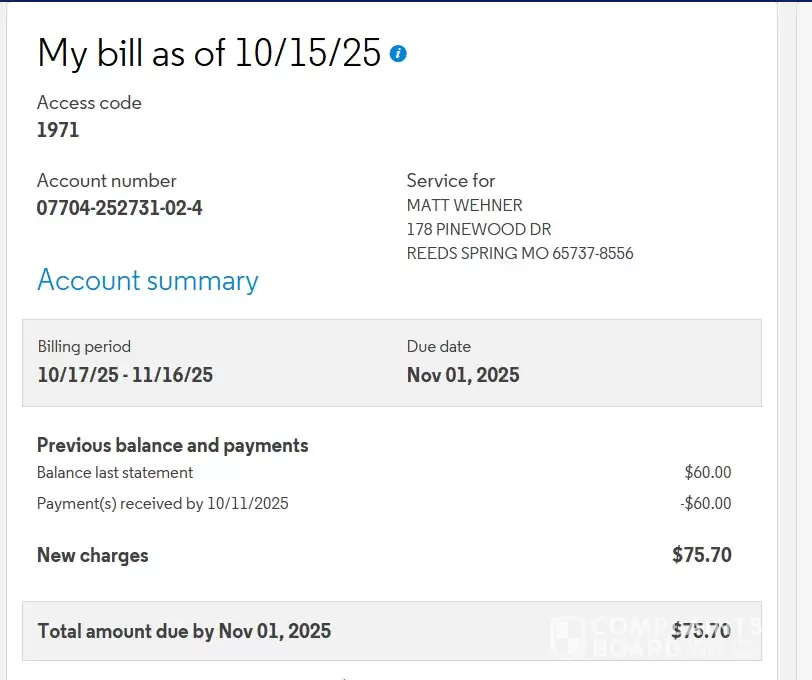Select the access code 1971

pyautogui.click(x=58, y=130)
